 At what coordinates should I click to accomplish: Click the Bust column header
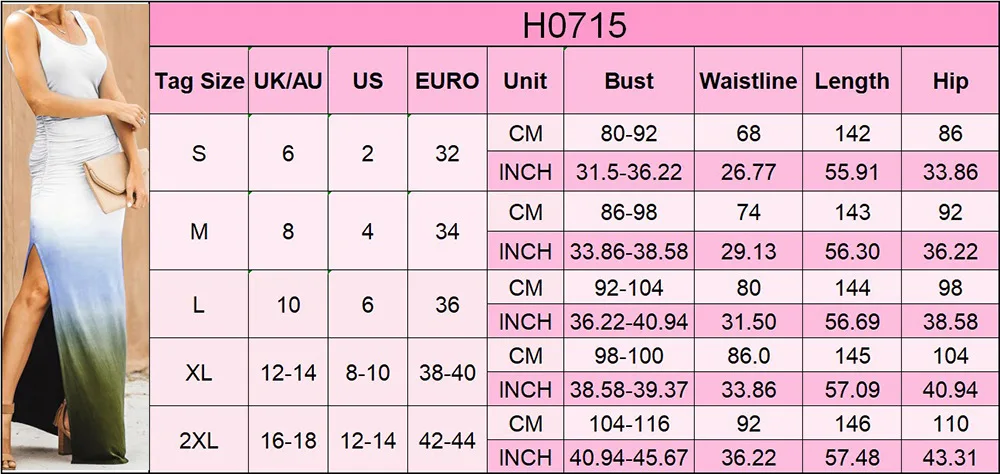coord(629,81)
